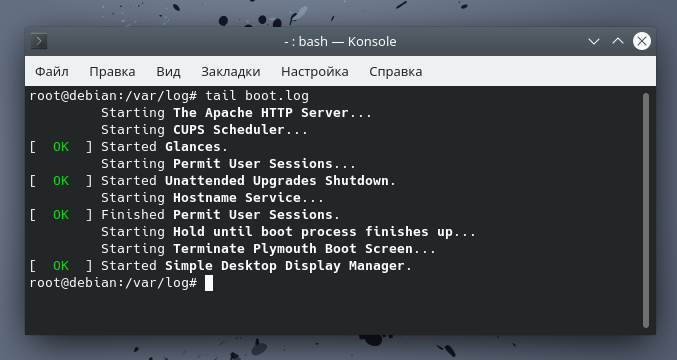Screen dimensions: 677x360
Task: Open the Справка menu
Action: tap(395, 71)
